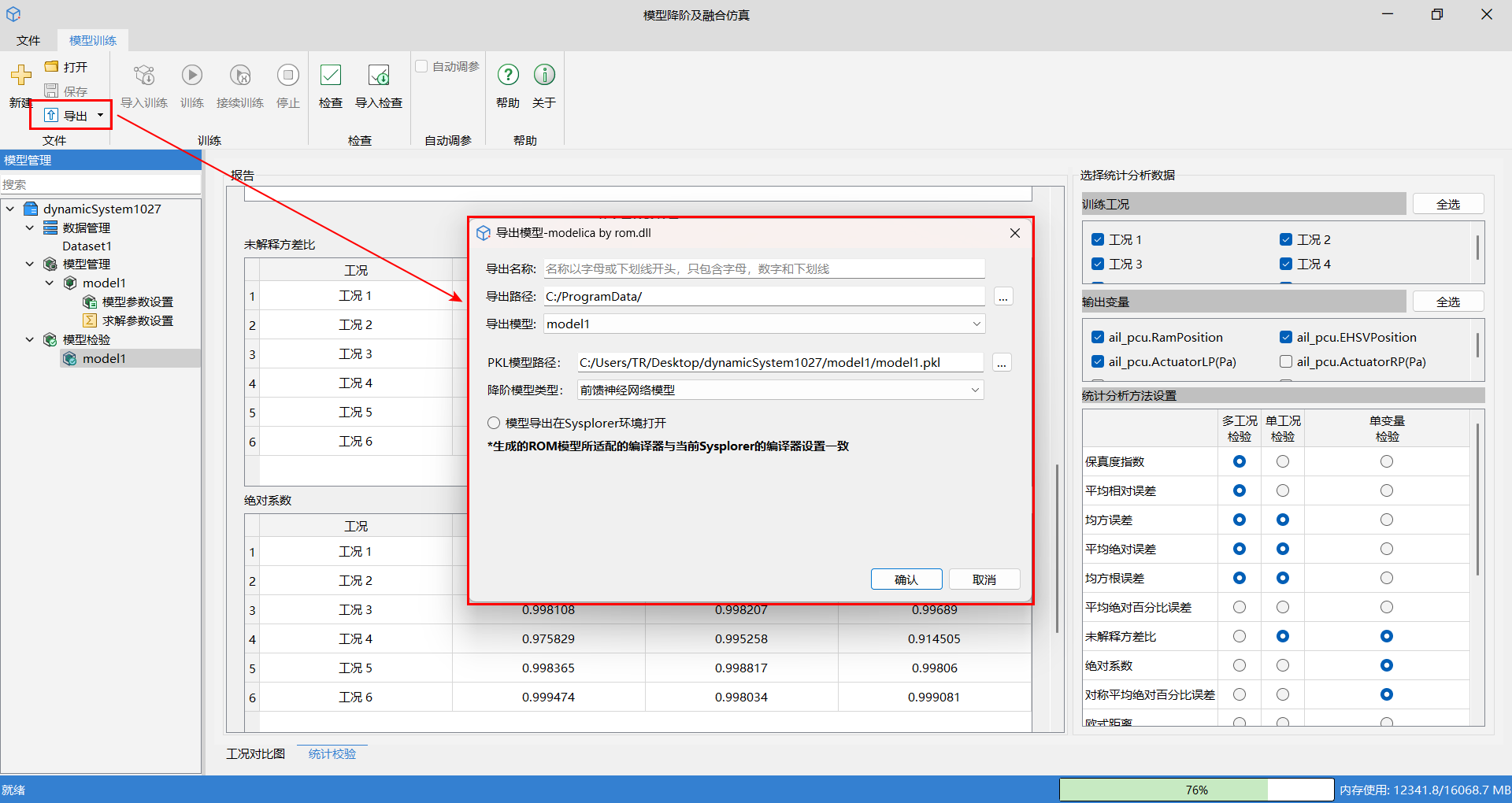1512x803 pixels.
Task: Run the 检查 check icon
Action: 331,76
